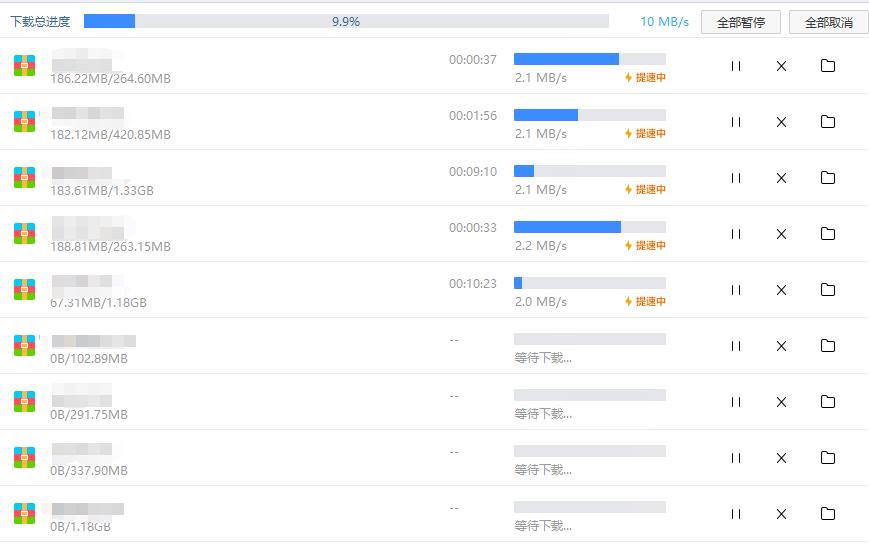
Task: Cancel the 182.12MB/420.85MB download
Action: tap(782, 122)
